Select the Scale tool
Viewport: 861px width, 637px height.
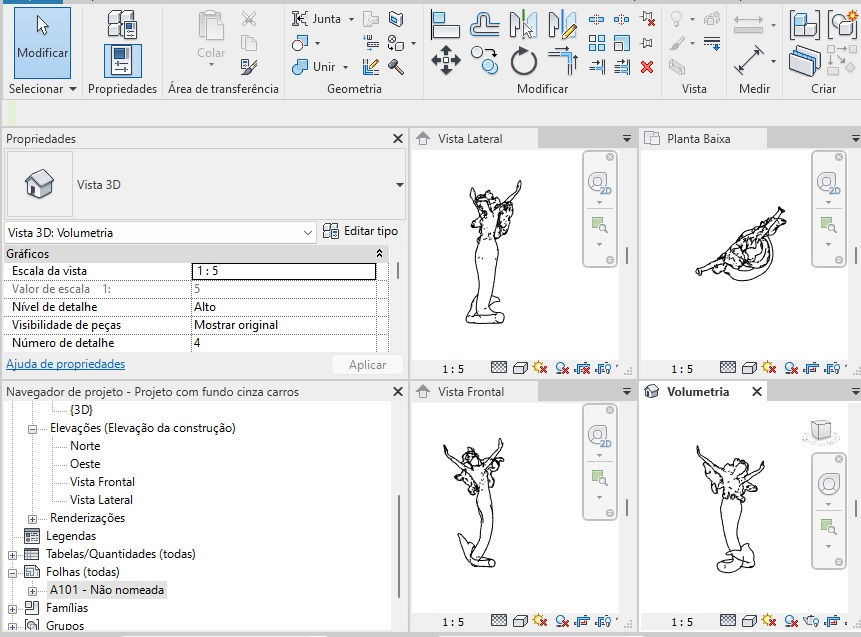pos(622,43)
